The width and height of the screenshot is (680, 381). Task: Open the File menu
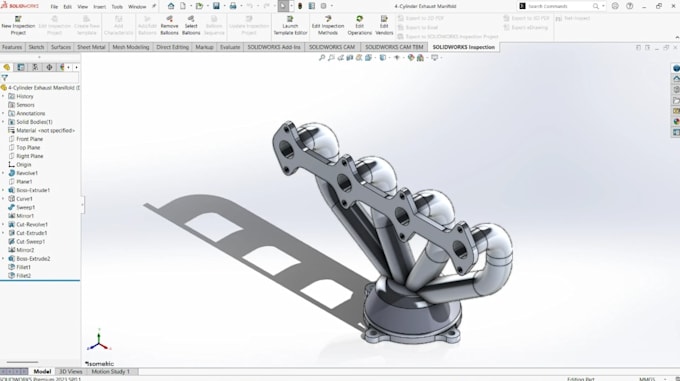point(54,7)
